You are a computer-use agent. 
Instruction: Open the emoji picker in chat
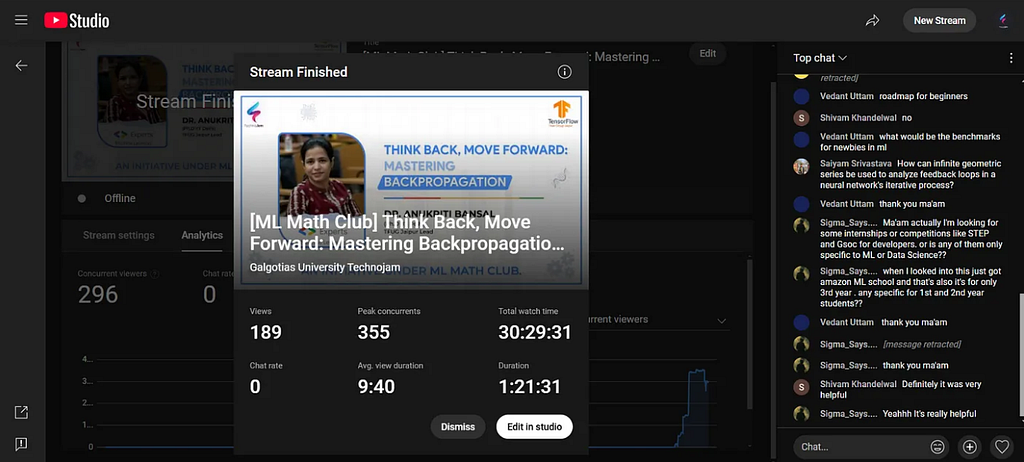(937, 447)
